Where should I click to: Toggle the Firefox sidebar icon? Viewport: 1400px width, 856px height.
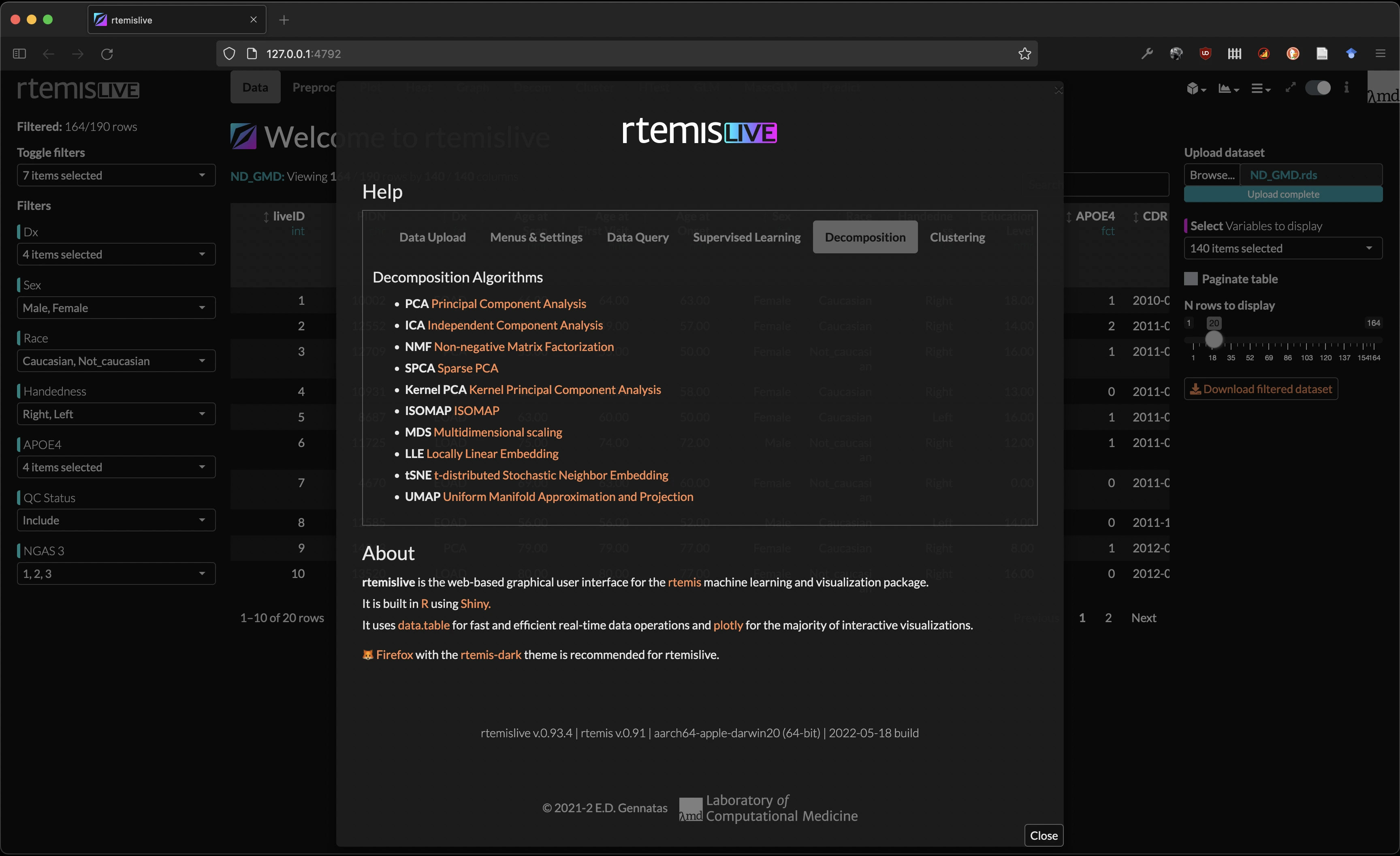pos(19,53)
